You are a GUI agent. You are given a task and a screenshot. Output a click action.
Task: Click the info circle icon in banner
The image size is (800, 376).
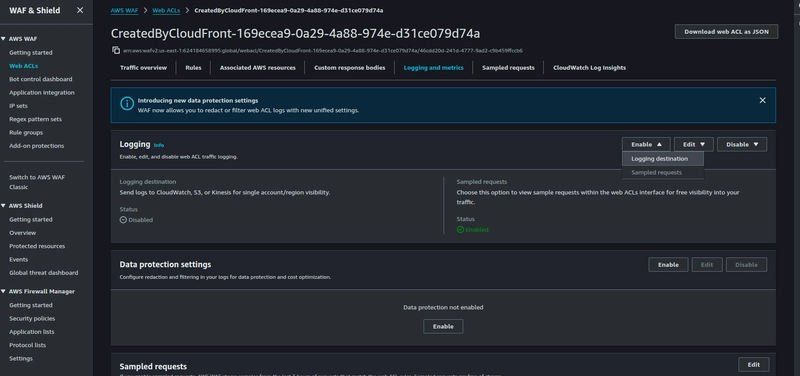point(127,104)
